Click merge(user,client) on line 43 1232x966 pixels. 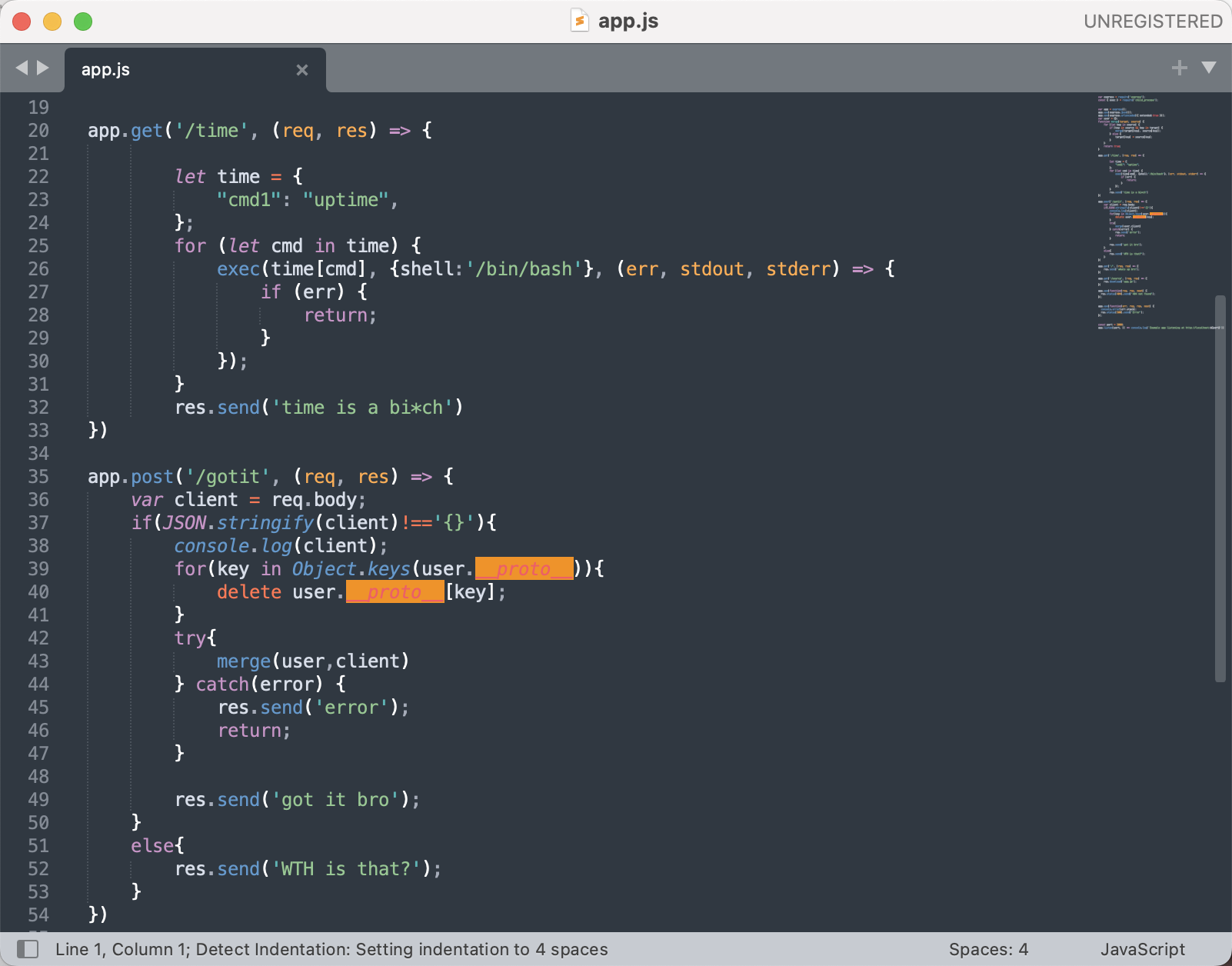[x=313, y=661]
